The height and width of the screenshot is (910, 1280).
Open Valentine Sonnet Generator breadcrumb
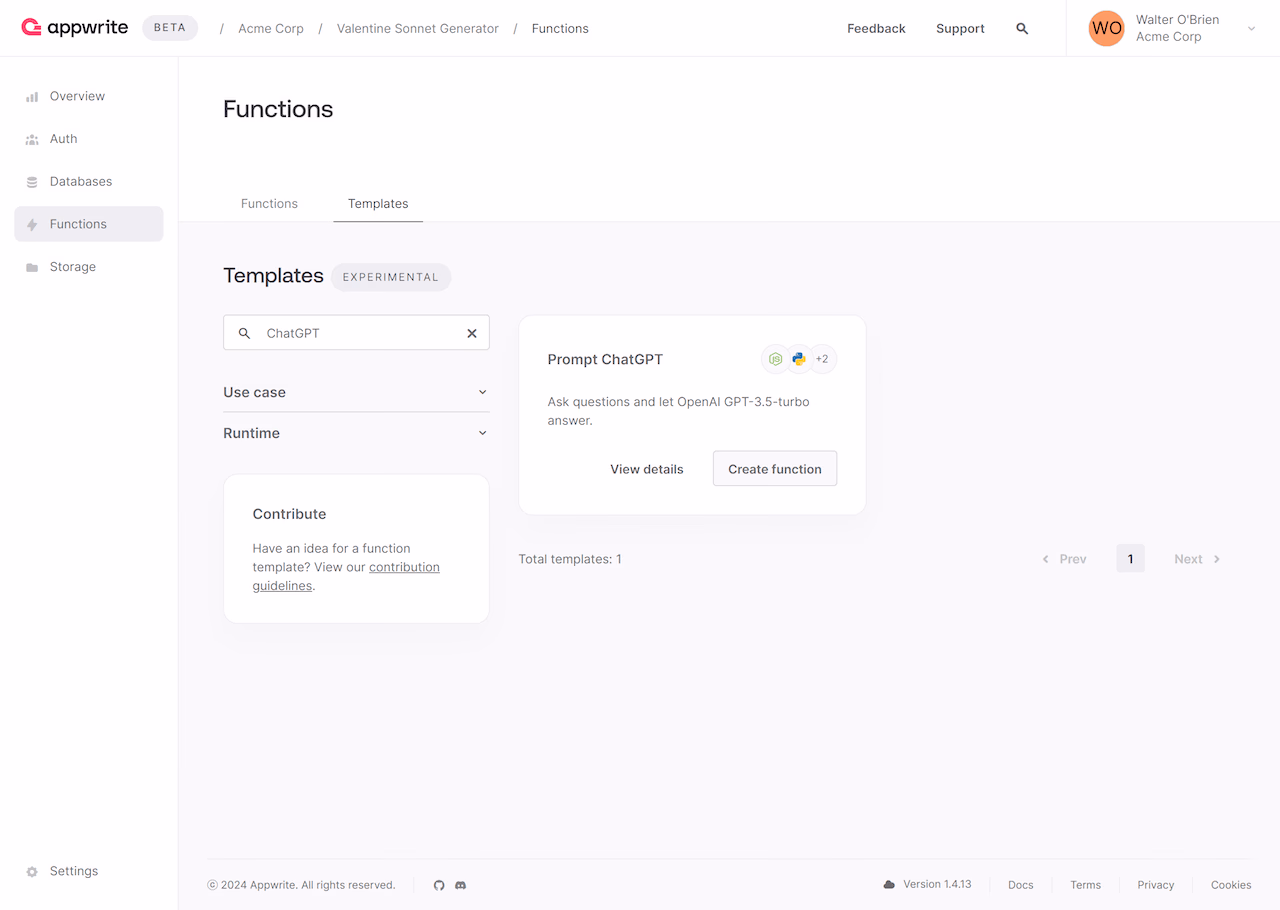tap(418, 28)
